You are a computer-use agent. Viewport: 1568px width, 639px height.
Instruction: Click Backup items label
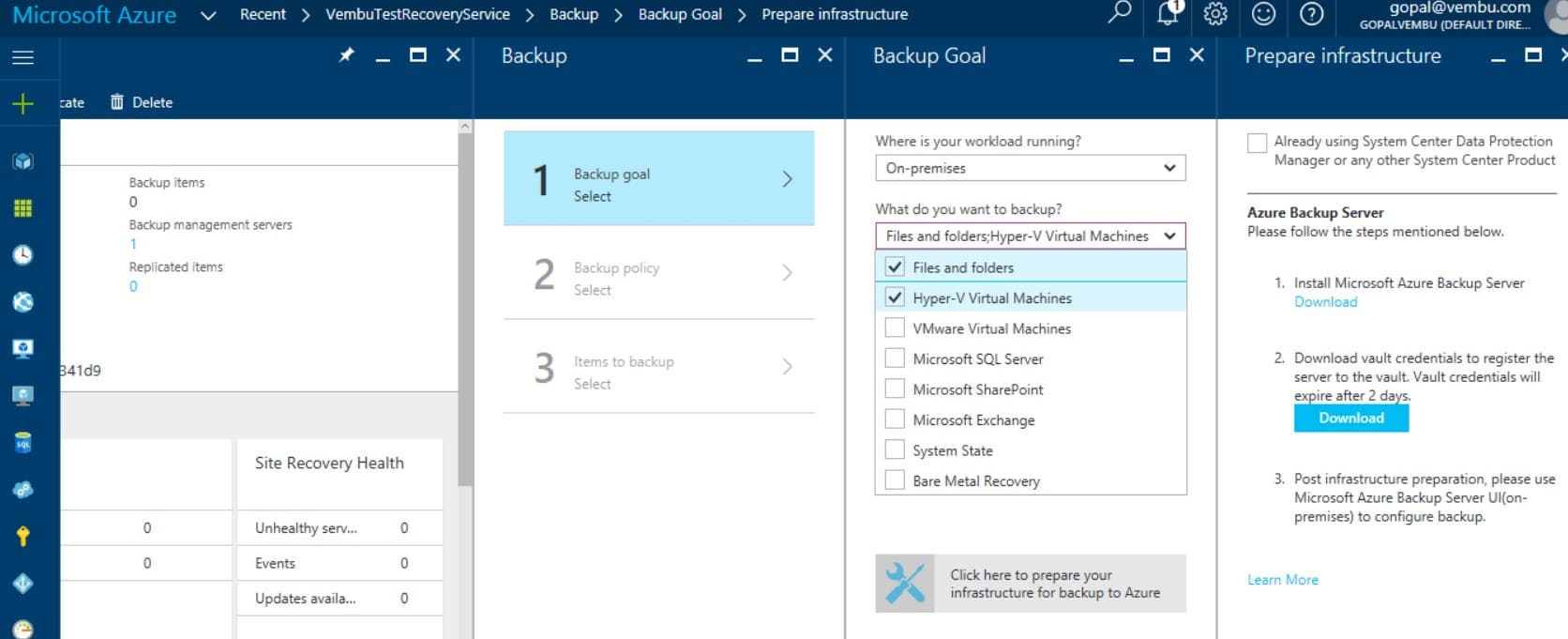tap(167, 182)
